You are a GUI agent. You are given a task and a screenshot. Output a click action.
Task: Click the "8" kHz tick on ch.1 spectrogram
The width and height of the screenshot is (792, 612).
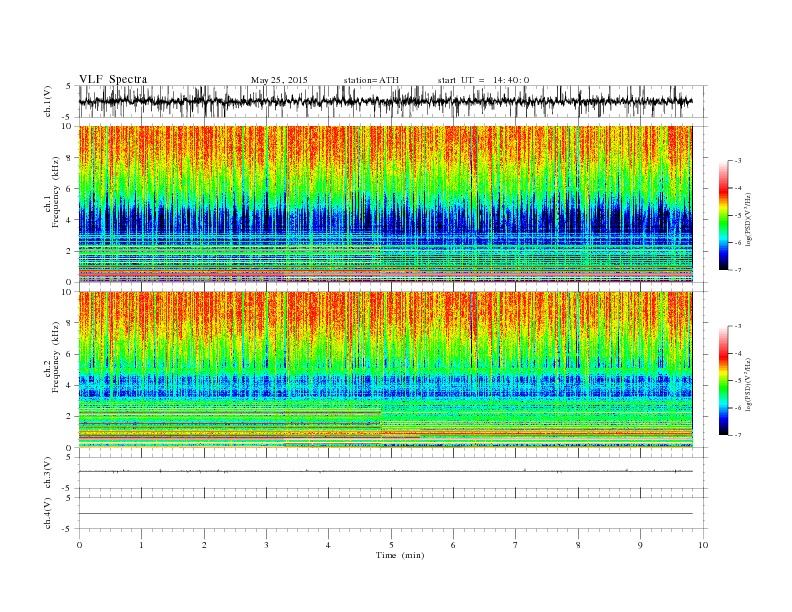click(70, 158)
